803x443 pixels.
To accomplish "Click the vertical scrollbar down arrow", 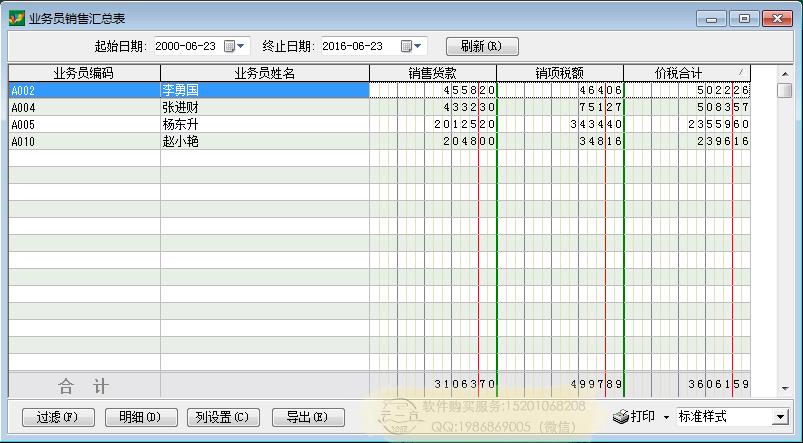I will pyautogui.click(x=785, y=387).
